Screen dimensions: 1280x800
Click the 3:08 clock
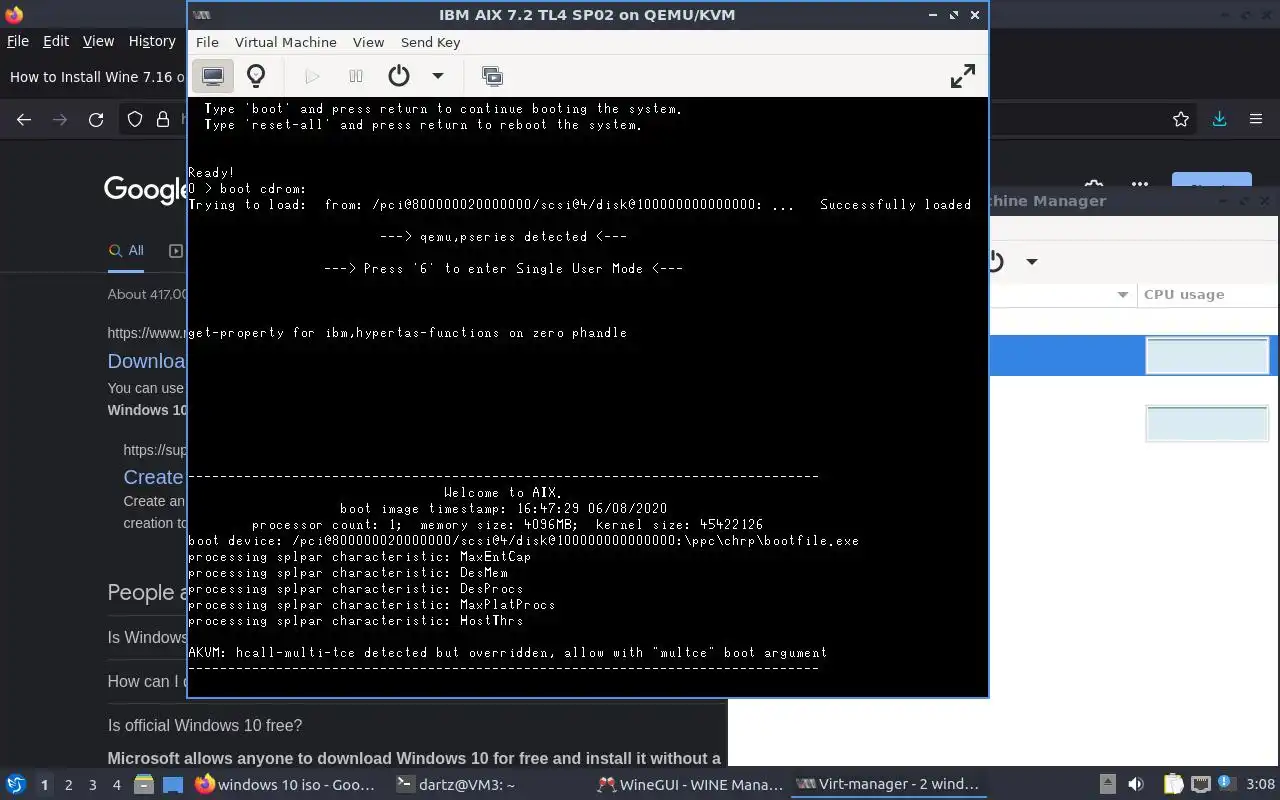click(x=1260, y=785)
